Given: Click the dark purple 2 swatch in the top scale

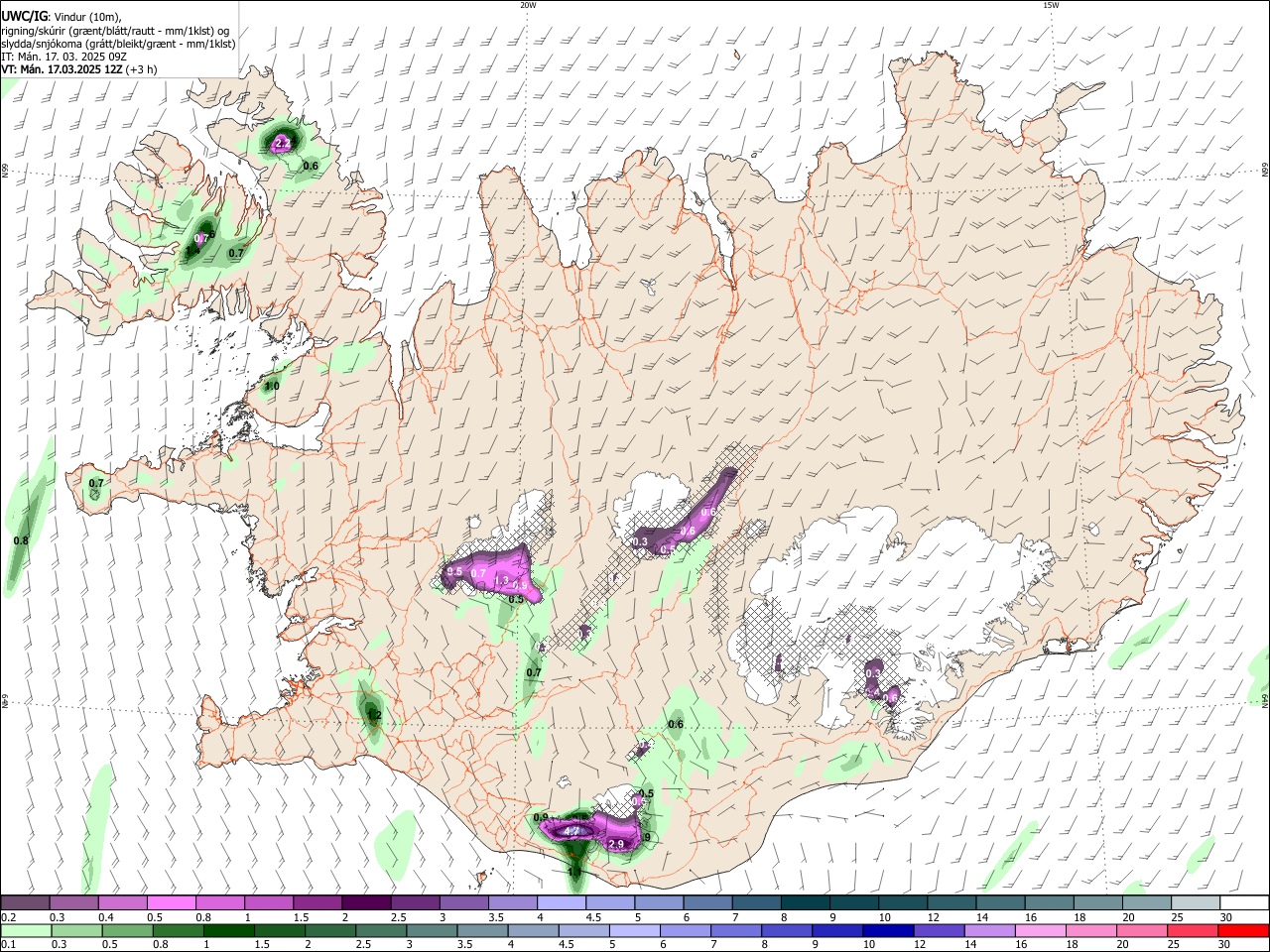Looking at the screenshot, I should [365, 902].
